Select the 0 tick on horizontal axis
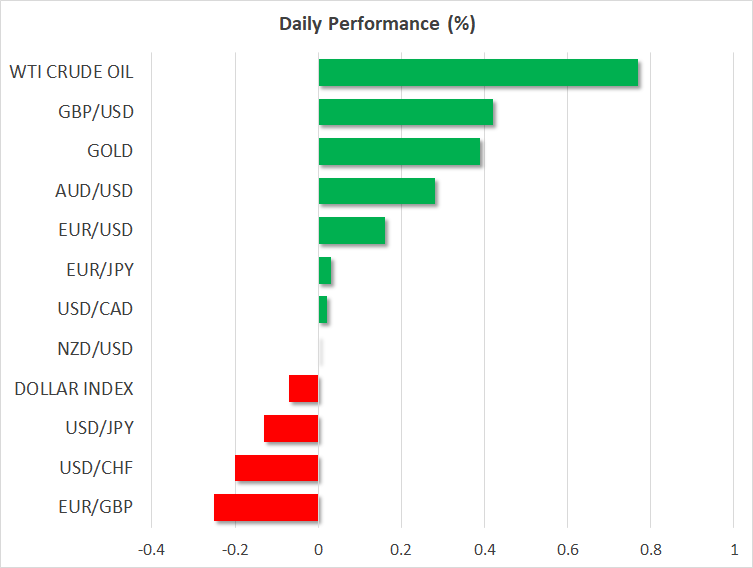 point(318,549)
